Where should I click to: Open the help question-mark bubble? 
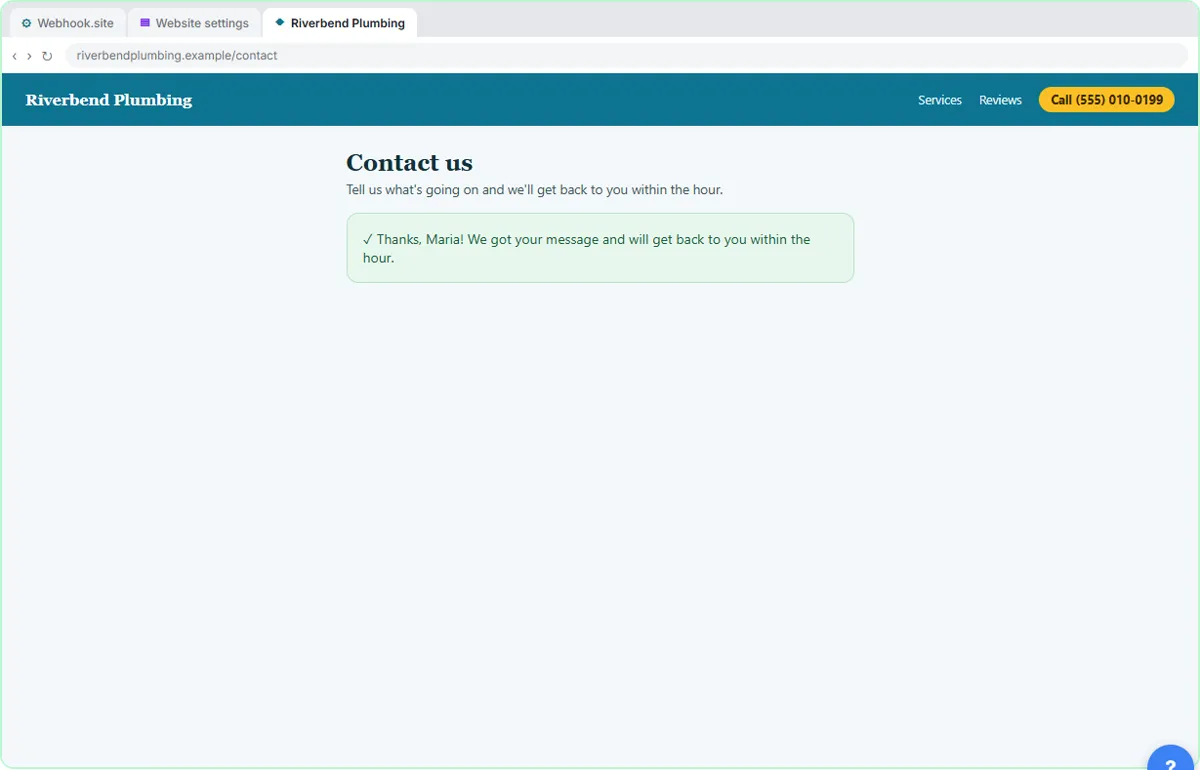(x=1170, y=758)
